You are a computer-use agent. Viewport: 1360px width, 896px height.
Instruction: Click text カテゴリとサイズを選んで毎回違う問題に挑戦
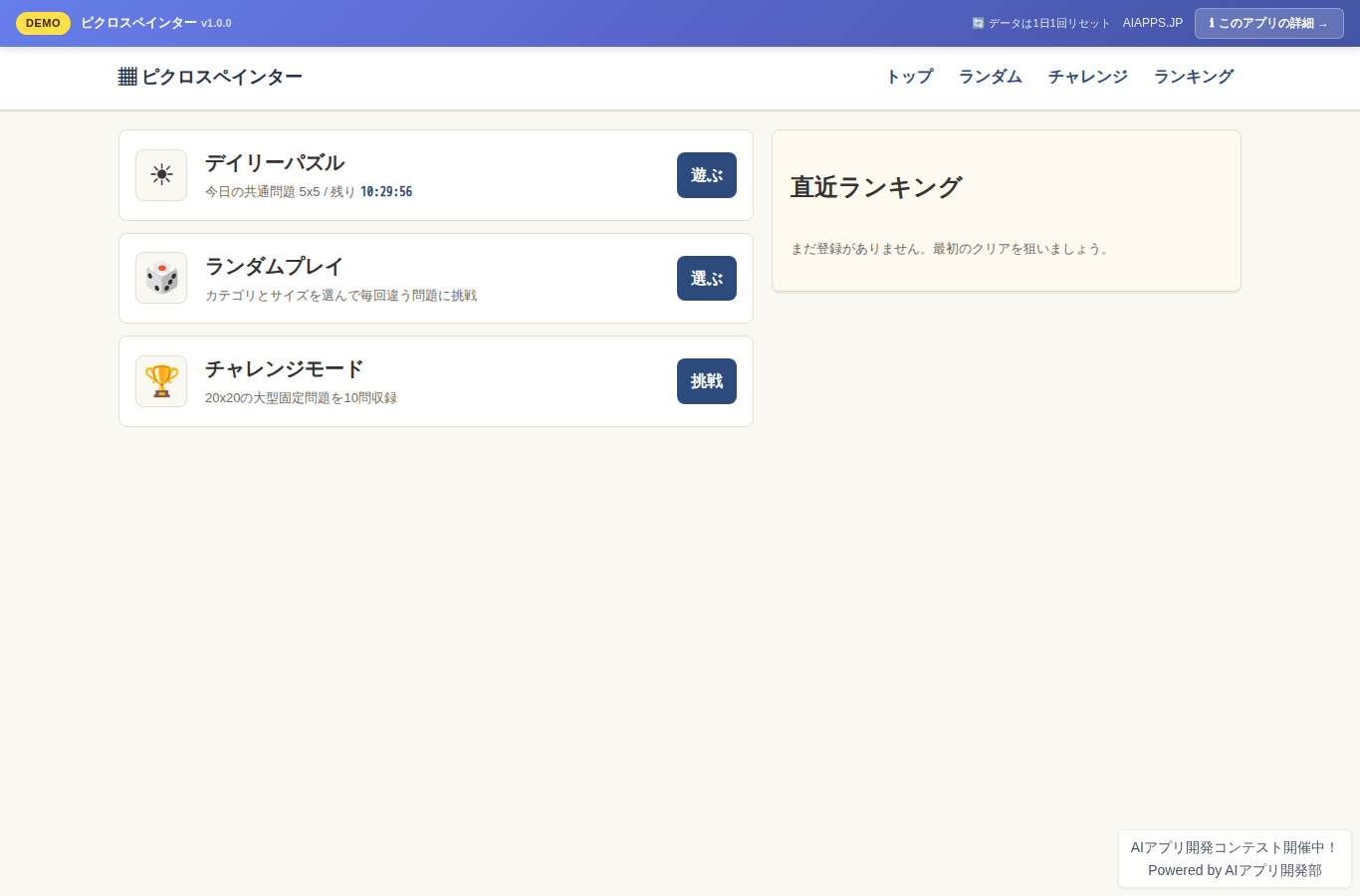pos(340,295)
